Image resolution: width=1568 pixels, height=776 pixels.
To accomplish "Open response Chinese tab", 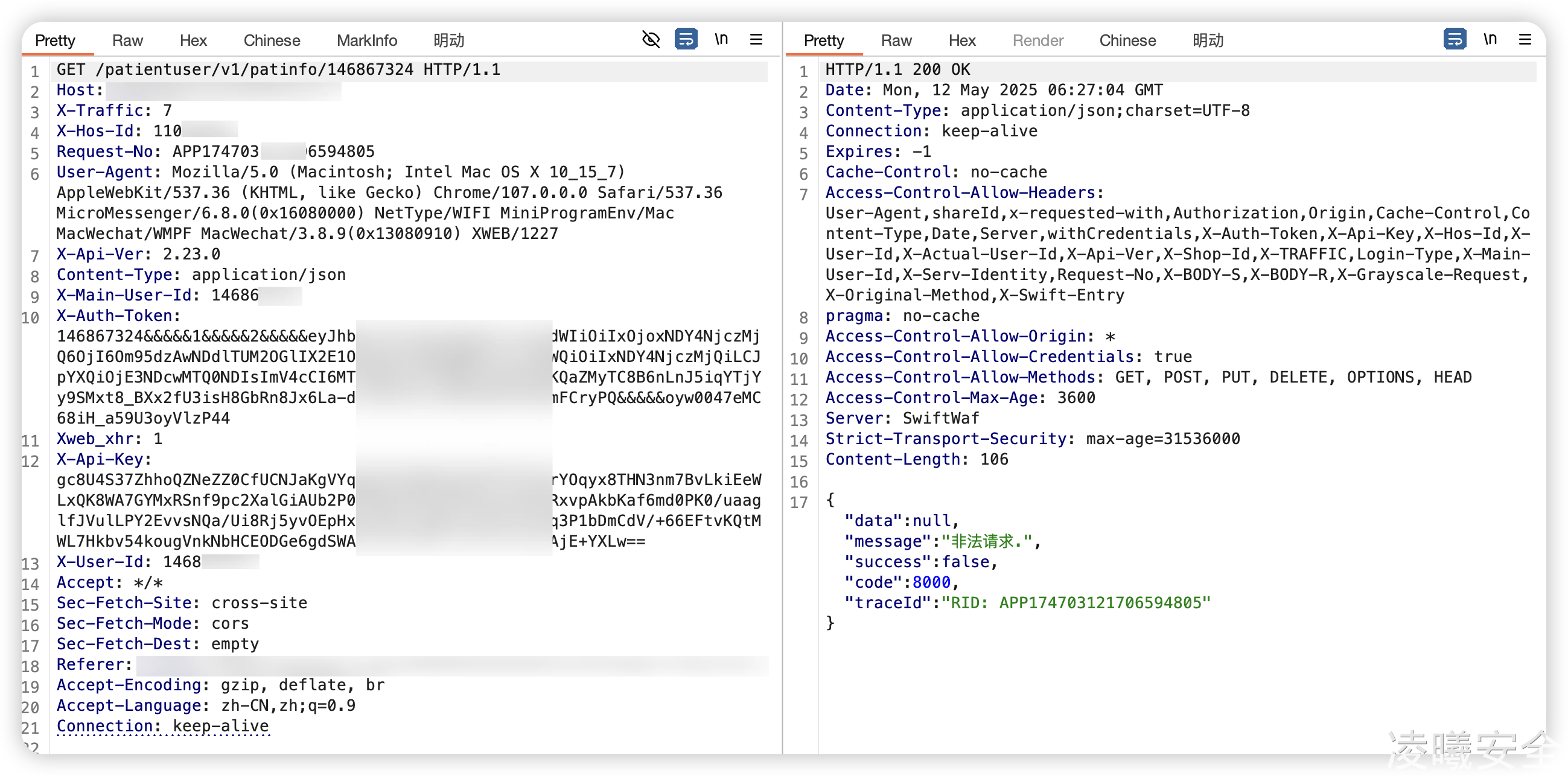I will pyautogui.click(x=1127, y=41).
